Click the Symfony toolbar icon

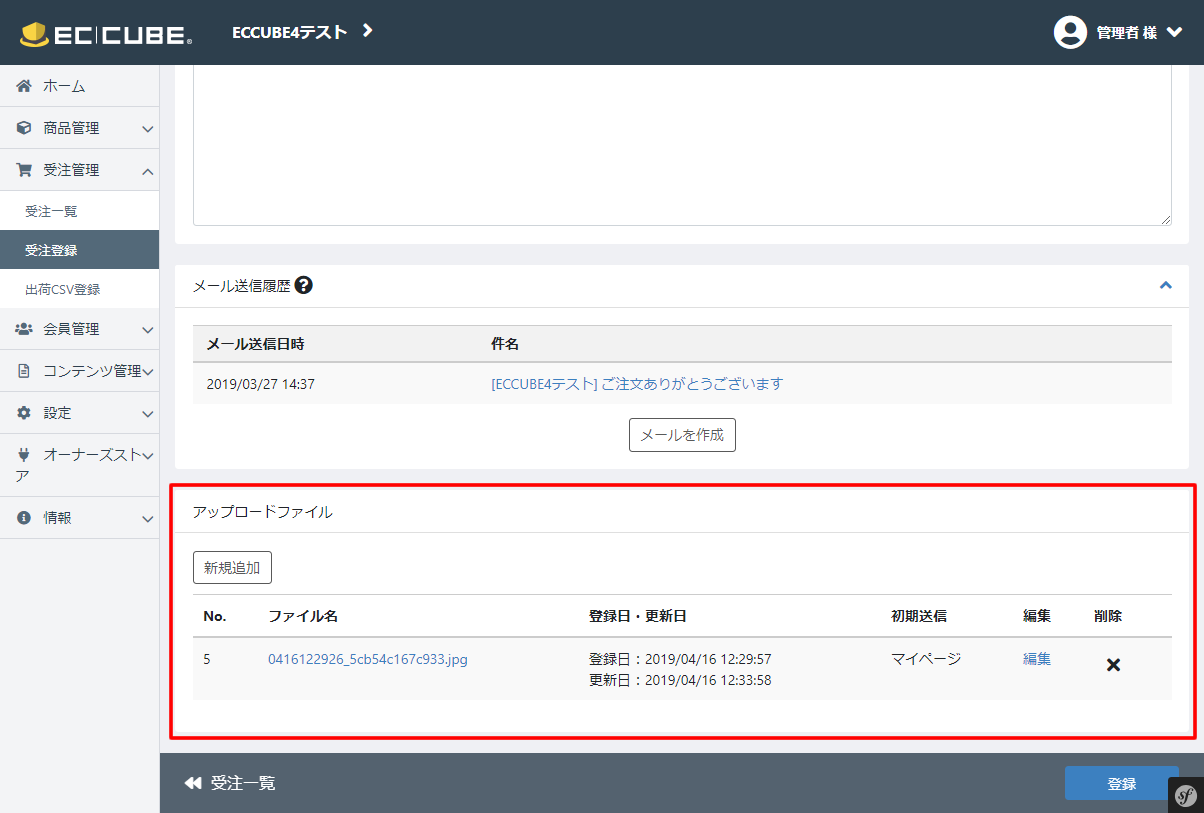click(1186, 794)
